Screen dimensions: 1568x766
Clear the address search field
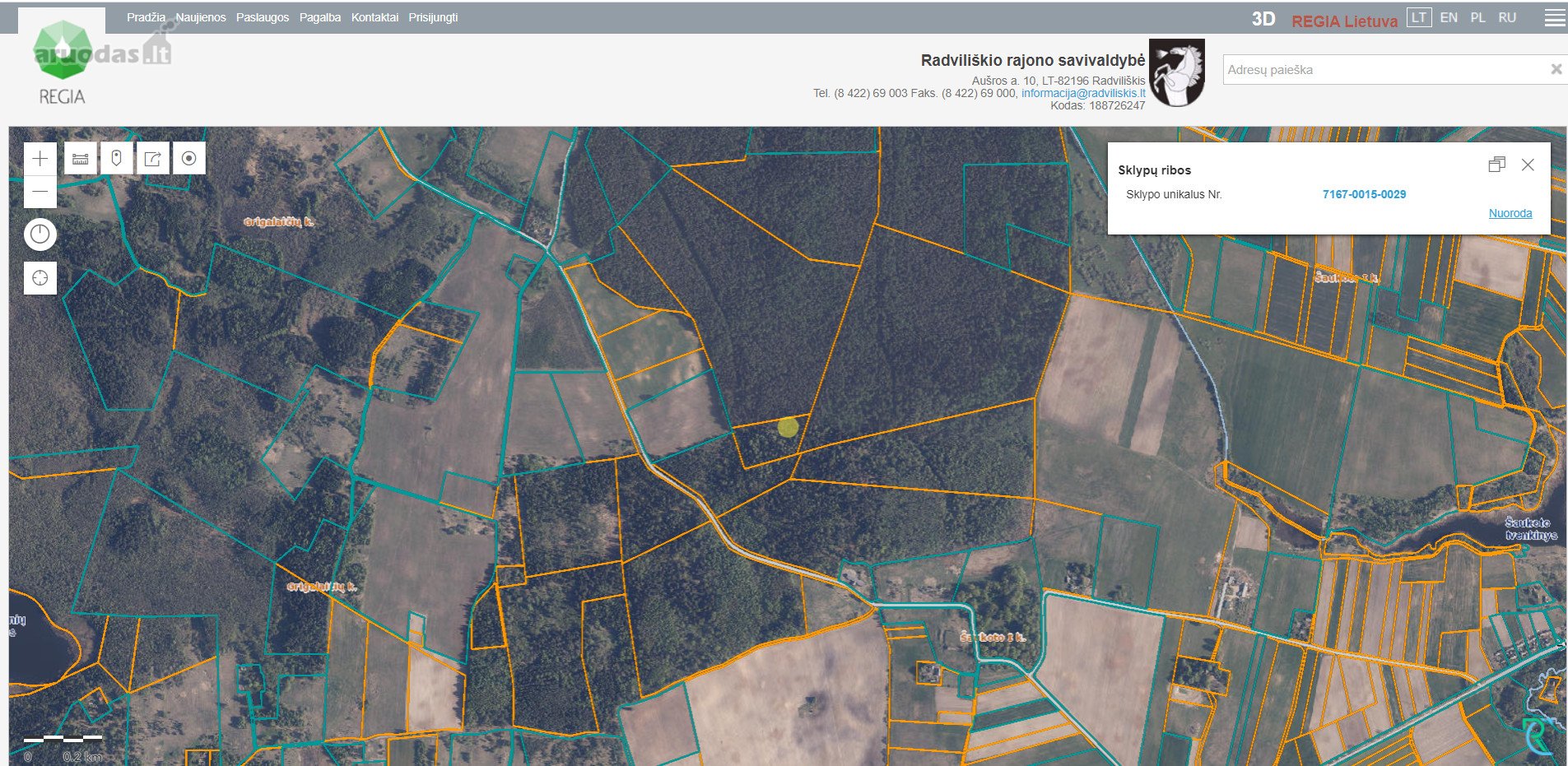click(1556, 69)
